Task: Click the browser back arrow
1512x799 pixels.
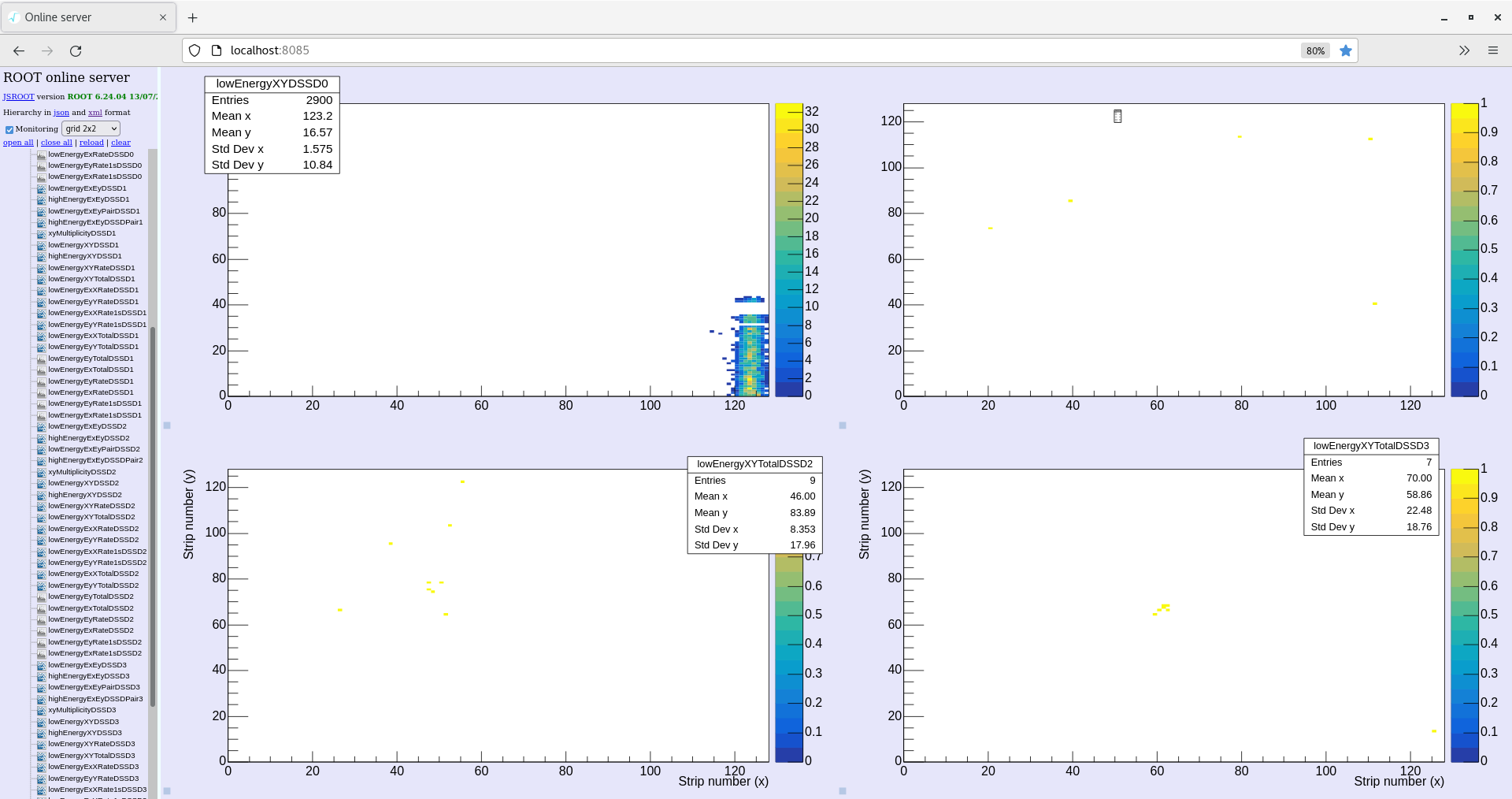Action: point(19,50)
